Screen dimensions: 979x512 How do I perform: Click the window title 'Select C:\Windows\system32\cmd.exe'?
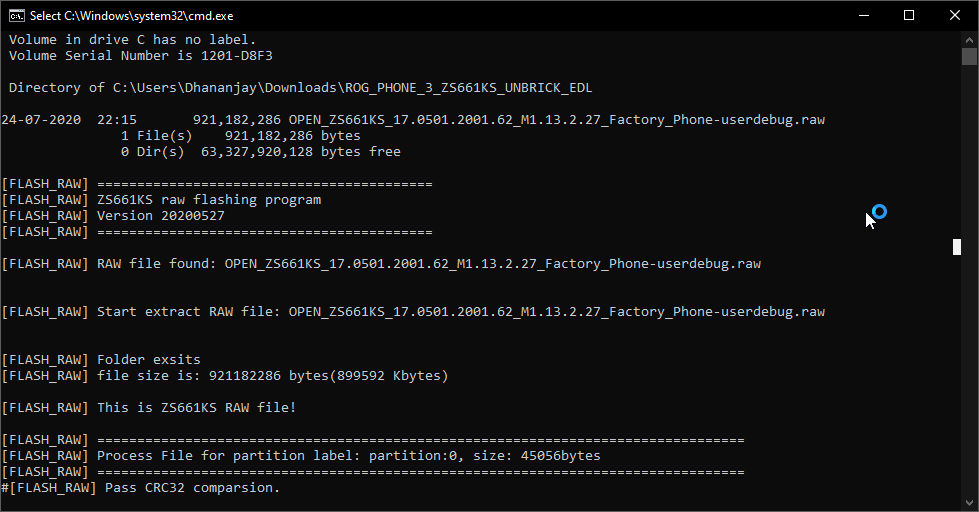click(132, 16)
